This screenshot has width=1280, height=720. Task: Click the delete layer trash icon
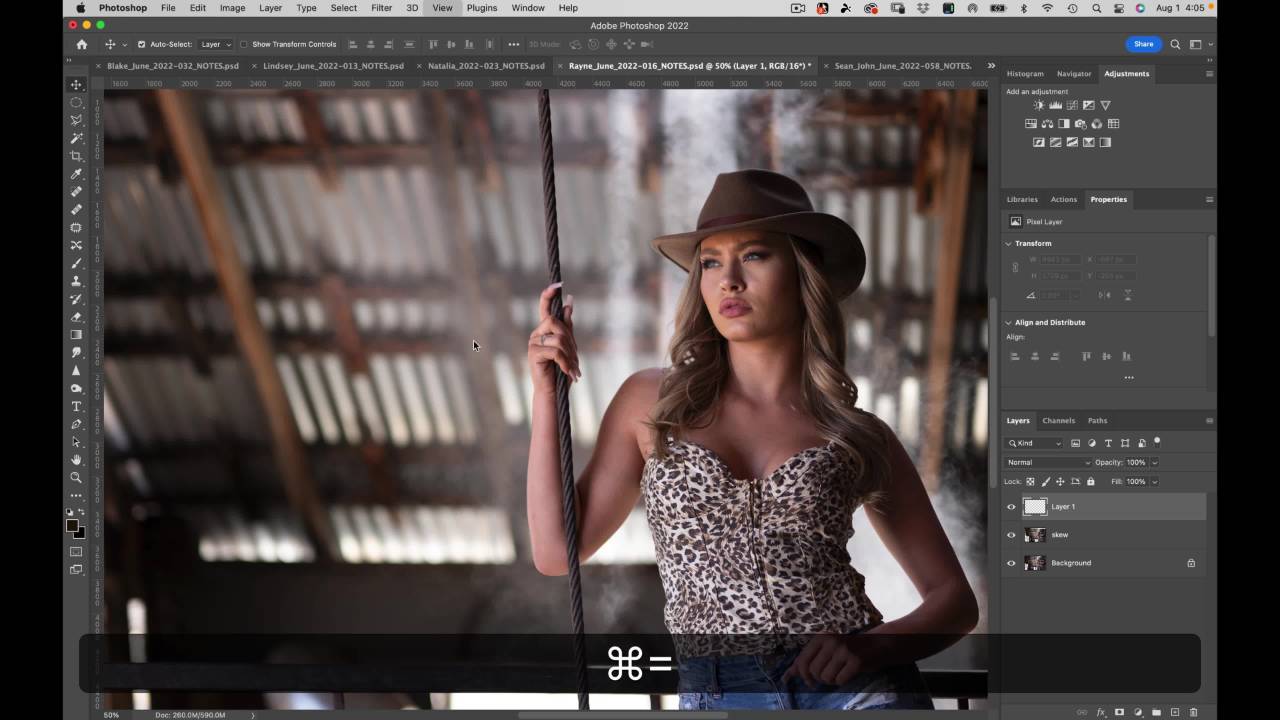[1194, 712]
